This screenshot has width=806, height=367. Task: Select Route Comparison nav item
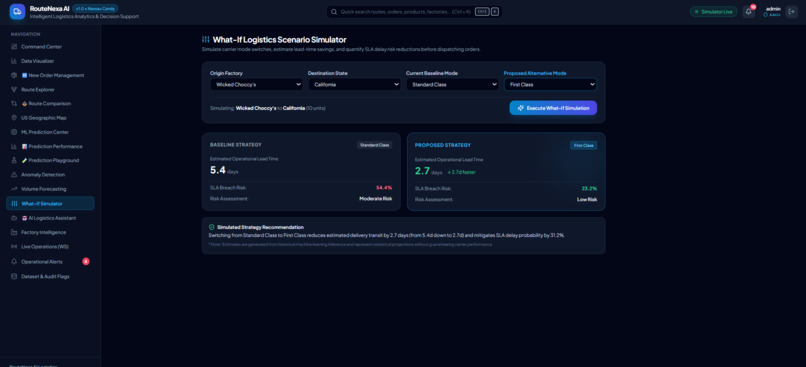tap(50, 103)
